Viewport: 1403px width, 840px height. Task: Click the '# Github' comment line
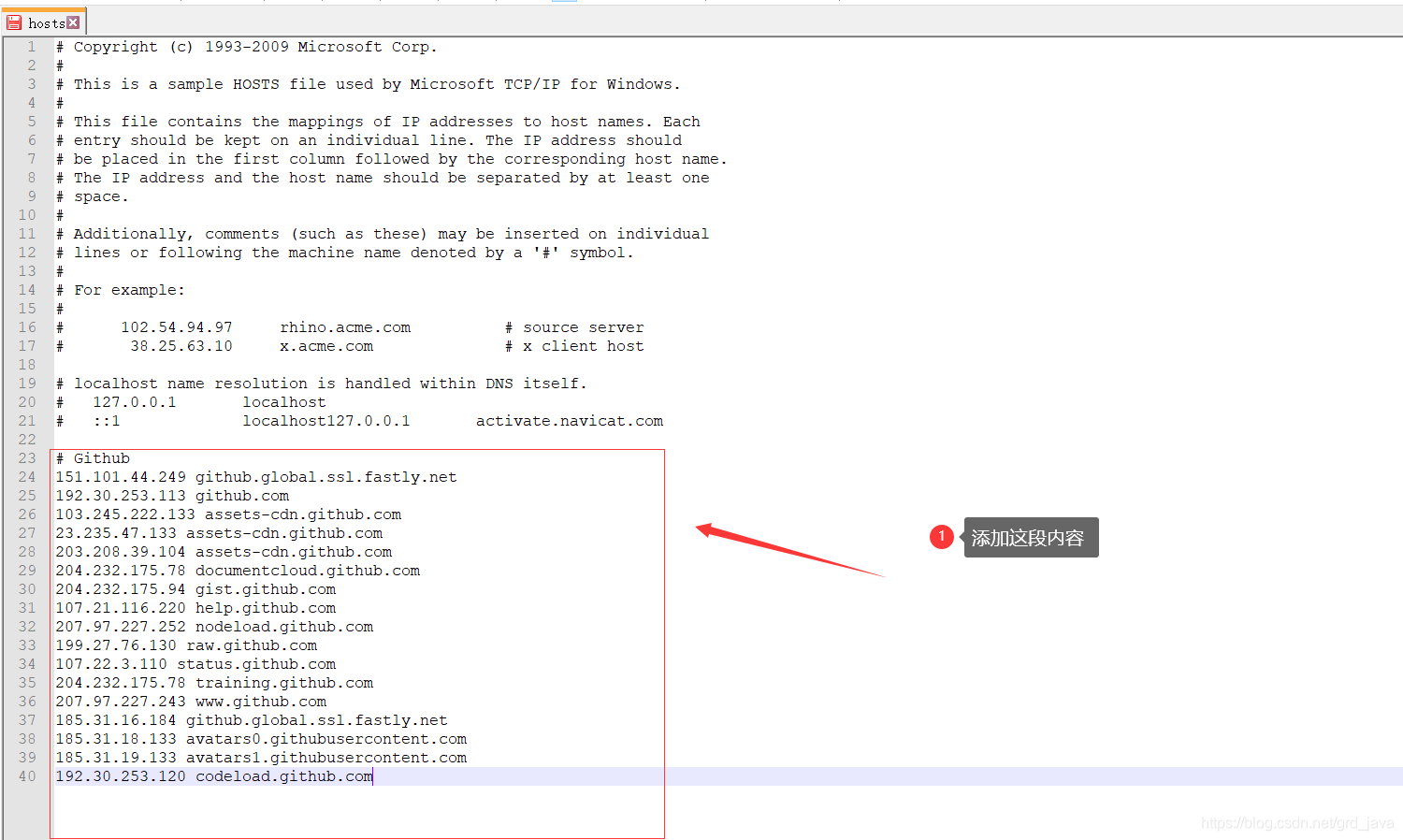[93, 458]
